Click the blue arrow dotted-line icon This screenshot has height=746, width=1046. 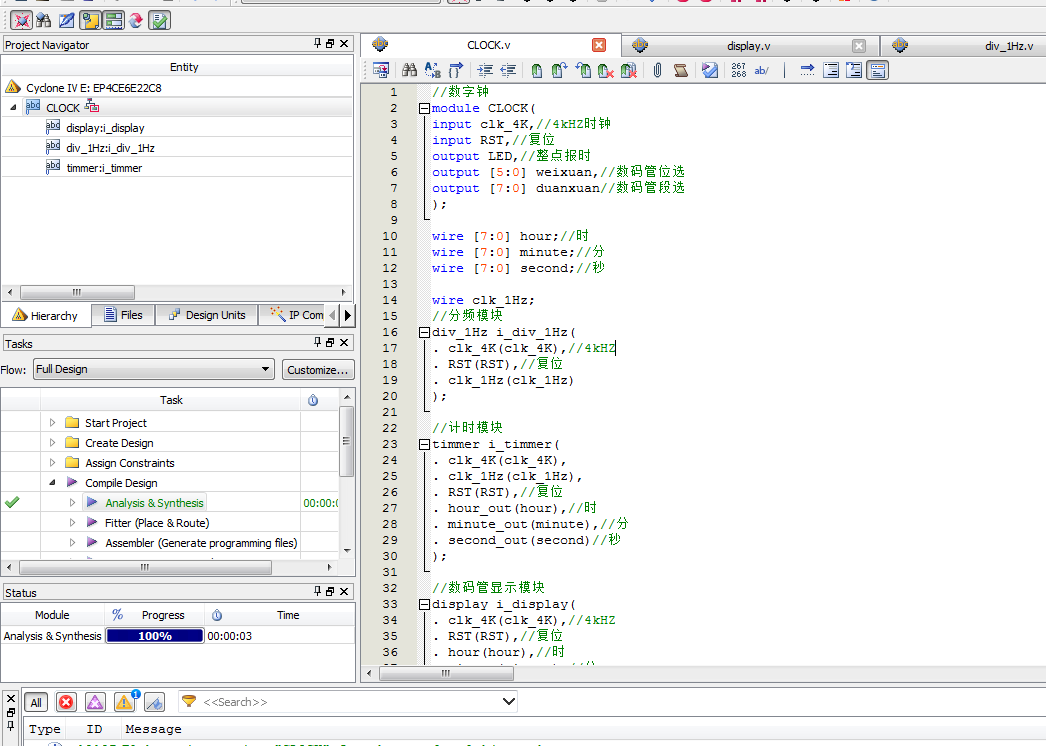[807, 70]
